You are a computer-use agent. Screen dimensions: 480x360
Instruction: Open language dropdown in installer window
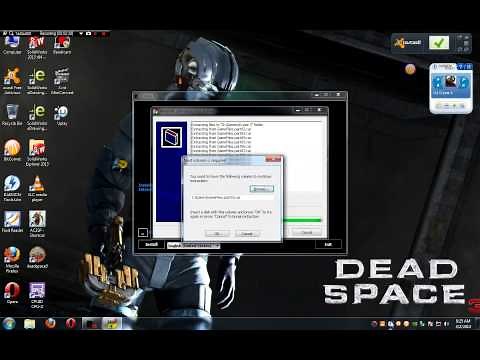tap(193, 246)
